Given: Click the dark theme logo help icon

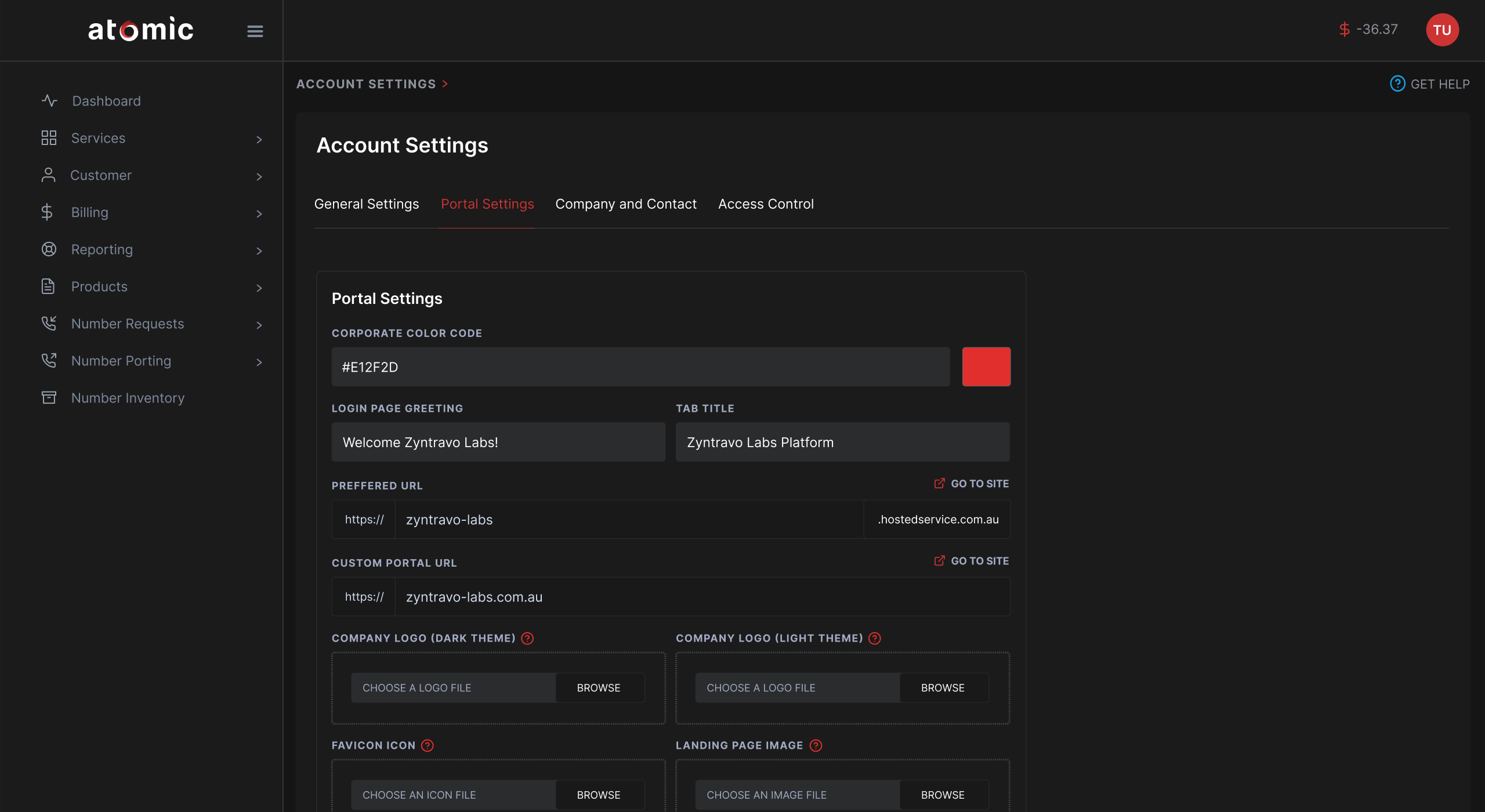Looking at the screenshot, I should coord(527,638).
